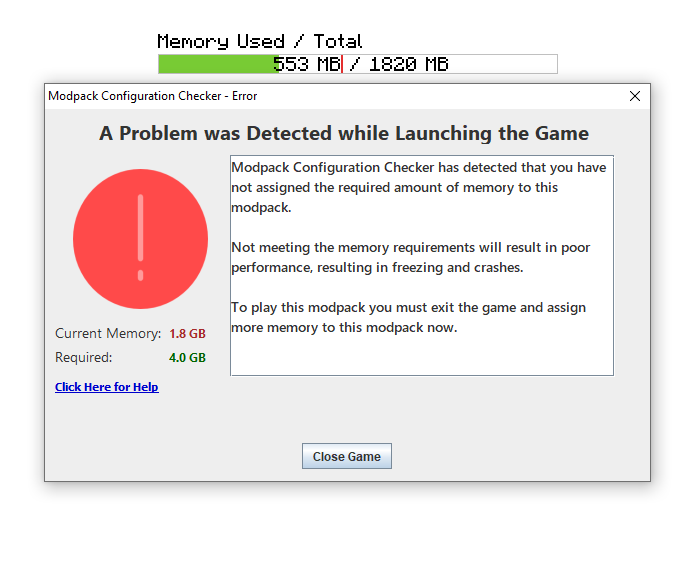Image resolution: width=694 pixels, height=567 pixels.
Task: Click the dialog title bar text
Action: click(x=152, y=96)
